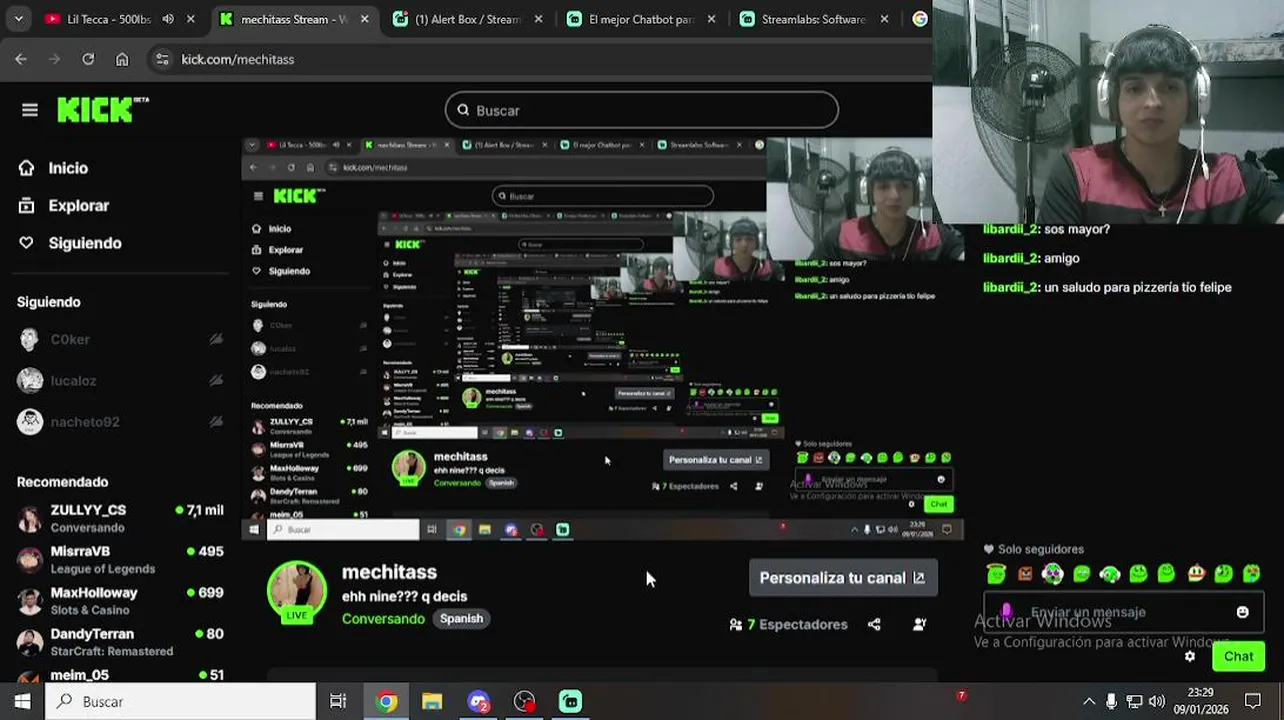The height and width of the screenshot is (720, 1284).
Task: Open the Chrome tab search dropdown
Action: coord(19,19)
